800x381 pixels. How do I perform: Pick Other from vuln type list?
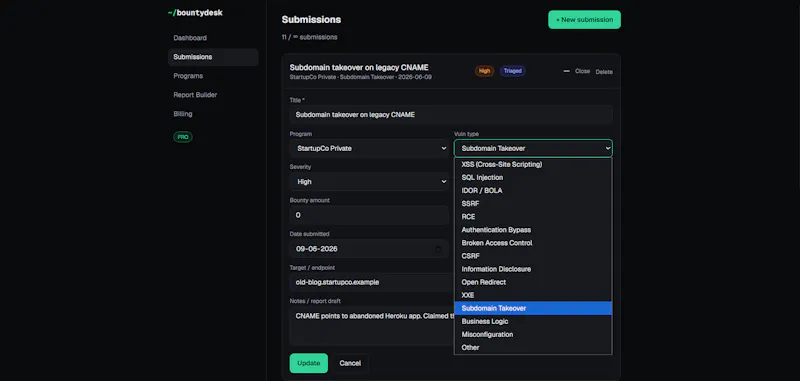(533, 347)
